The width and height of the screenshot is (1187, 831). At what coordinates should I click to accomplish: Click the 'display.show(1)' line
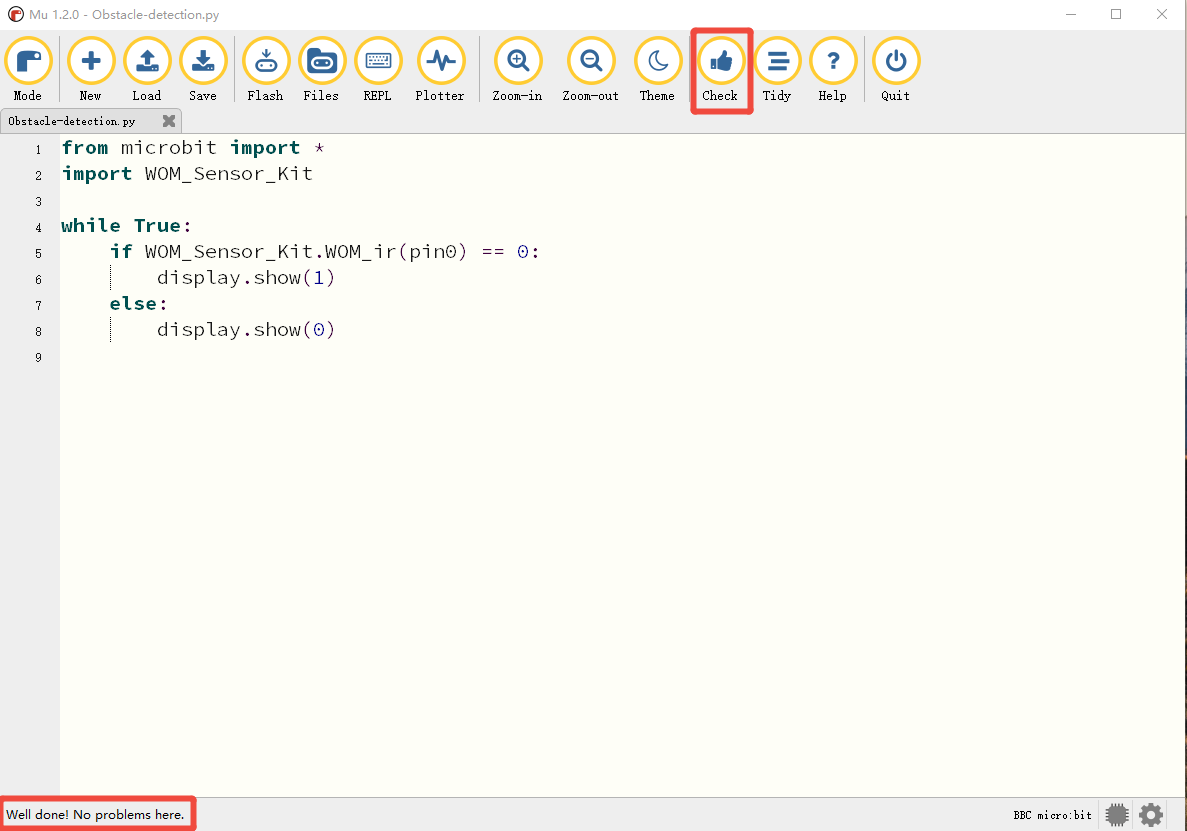[246, 278]
